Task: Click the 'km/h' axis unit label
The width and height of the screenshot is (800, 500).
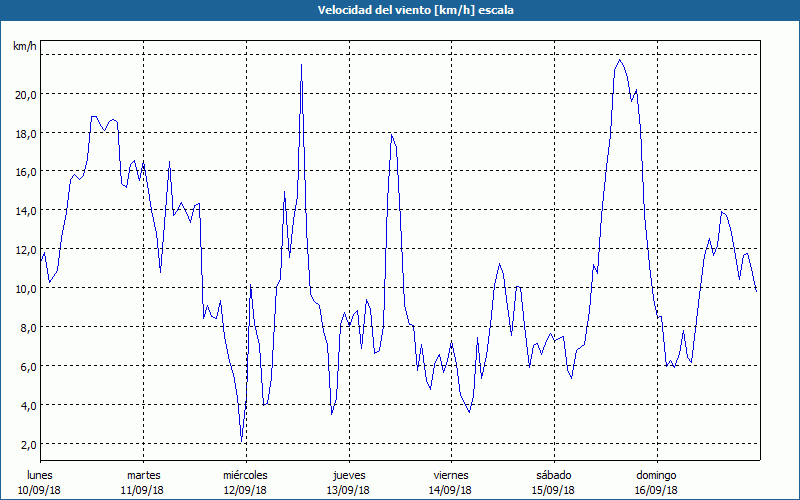Action: 25,46
